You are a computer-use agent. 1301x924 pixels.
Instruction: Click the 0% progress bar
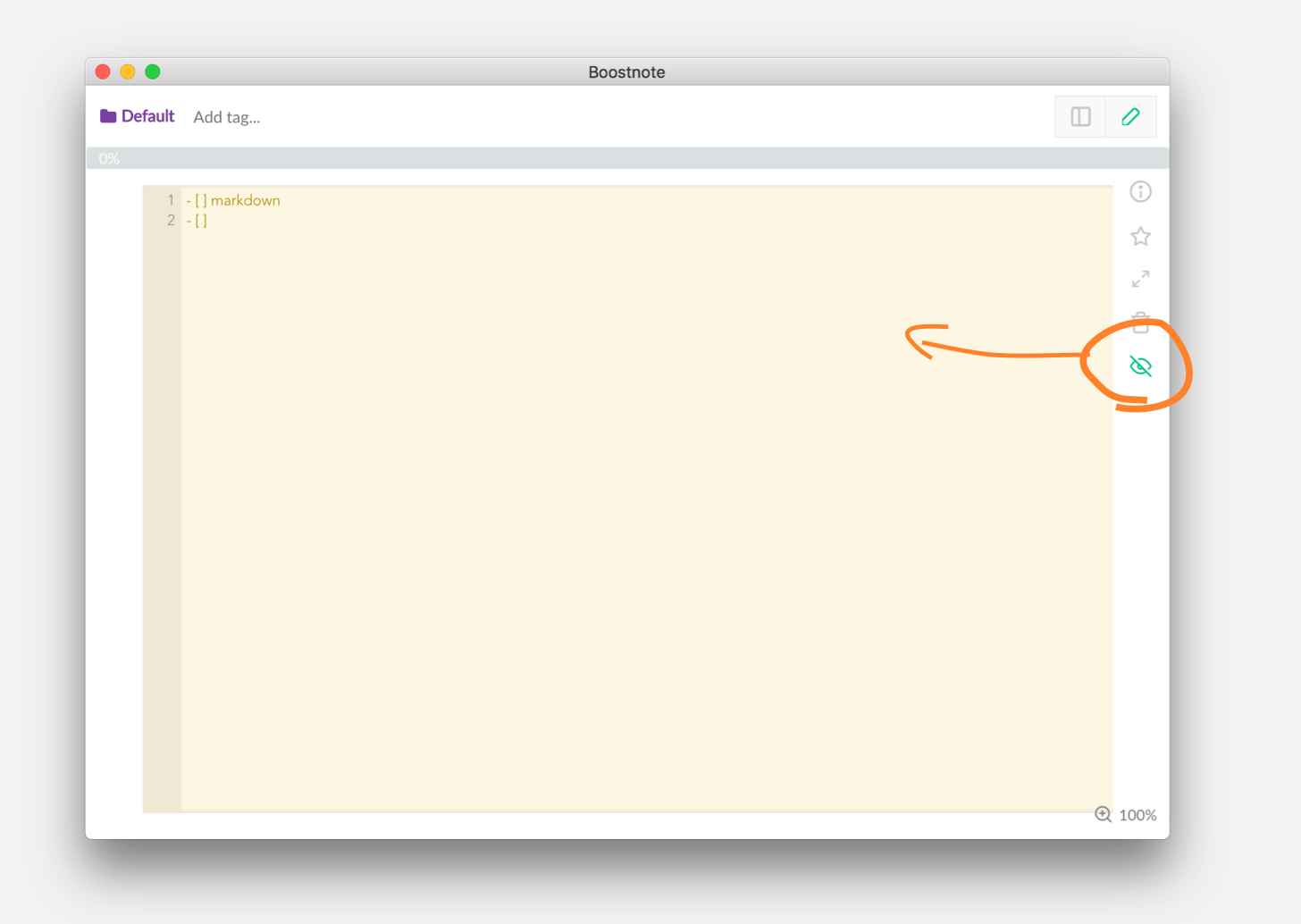click(627, 158)
